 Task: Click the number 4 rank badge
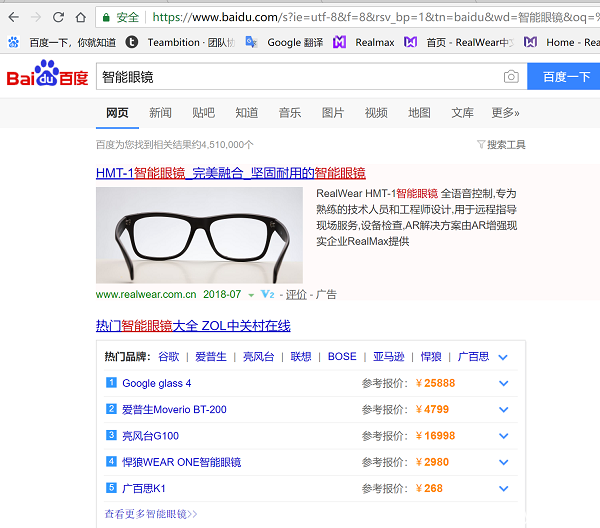(x=111, y=461)
